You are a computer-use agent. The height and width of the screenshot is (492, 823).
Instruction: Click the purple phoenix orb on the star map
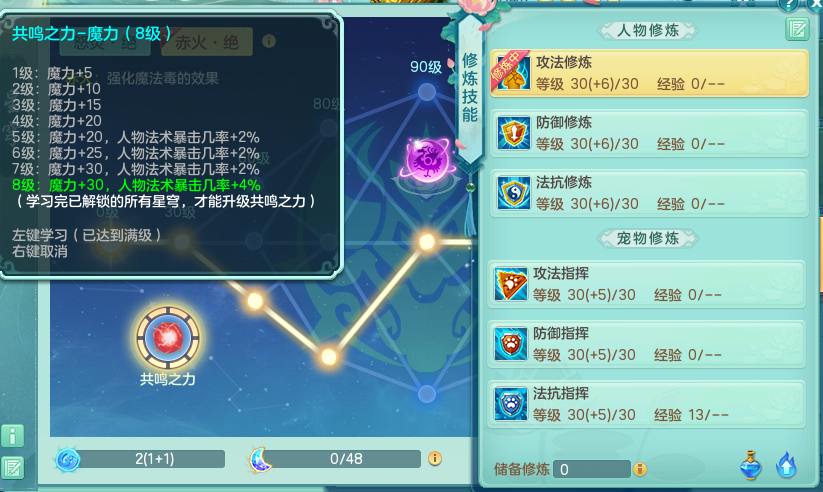tap(427, 160)
